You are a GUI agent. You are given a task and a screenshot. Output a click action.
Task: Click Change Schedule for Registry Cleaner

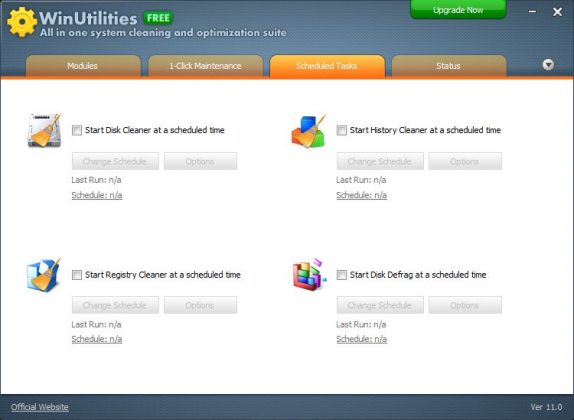pos(115,305)
